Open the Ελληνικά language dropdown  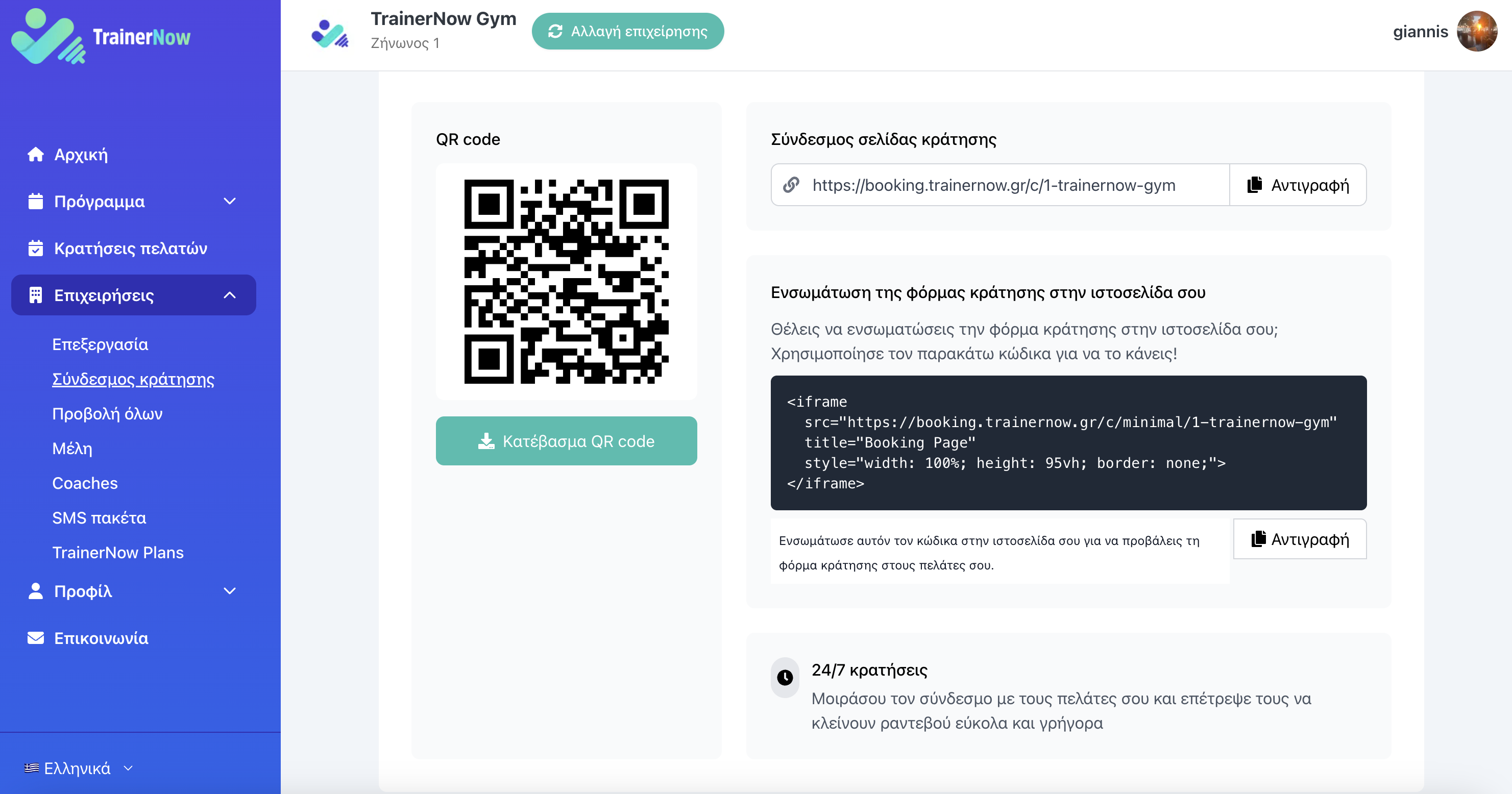(79, 768)
